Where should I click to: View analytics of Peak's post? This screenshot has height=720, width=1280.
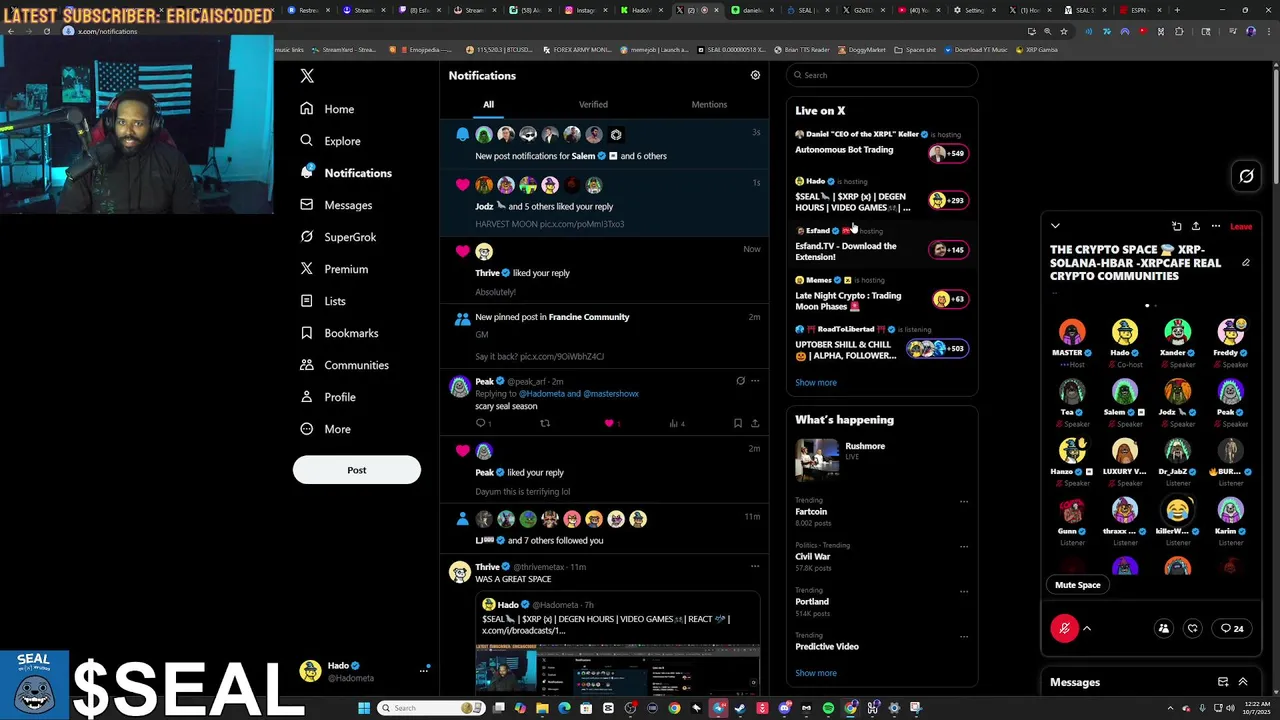pyautogui.click(x=676, y=423)
